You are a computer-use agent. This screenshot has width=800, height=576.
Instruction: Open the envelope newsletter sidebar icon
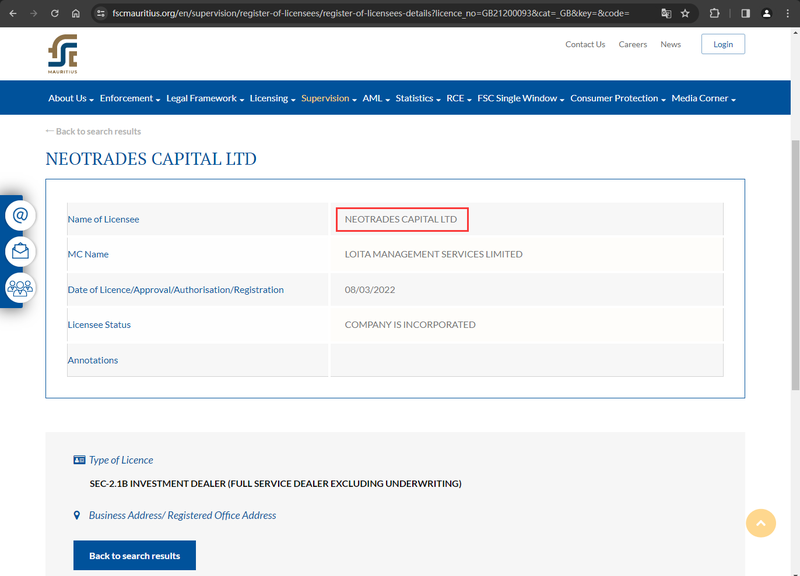(x=20, y=252)
